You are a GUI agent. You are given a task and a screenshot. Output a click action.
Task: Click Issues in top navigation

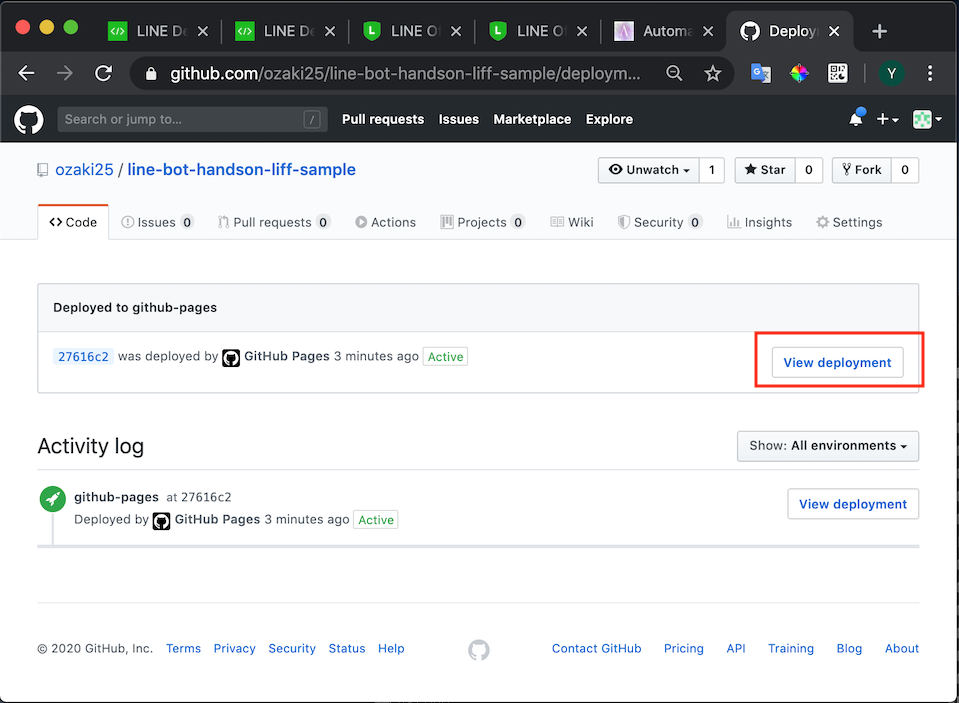(x=459, y=119)
